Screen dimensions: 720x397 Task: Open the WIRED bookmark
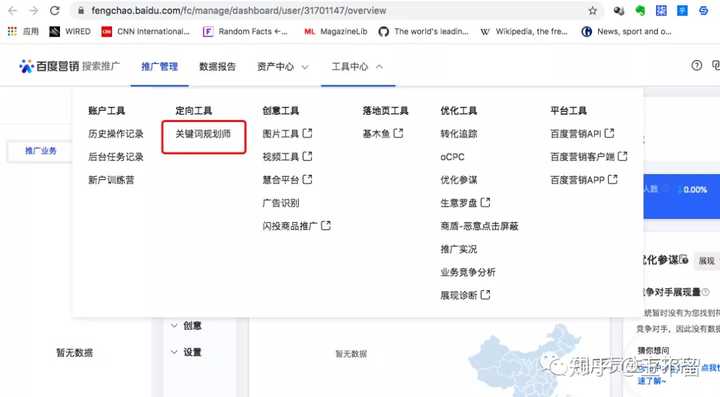tap(70, 31)
